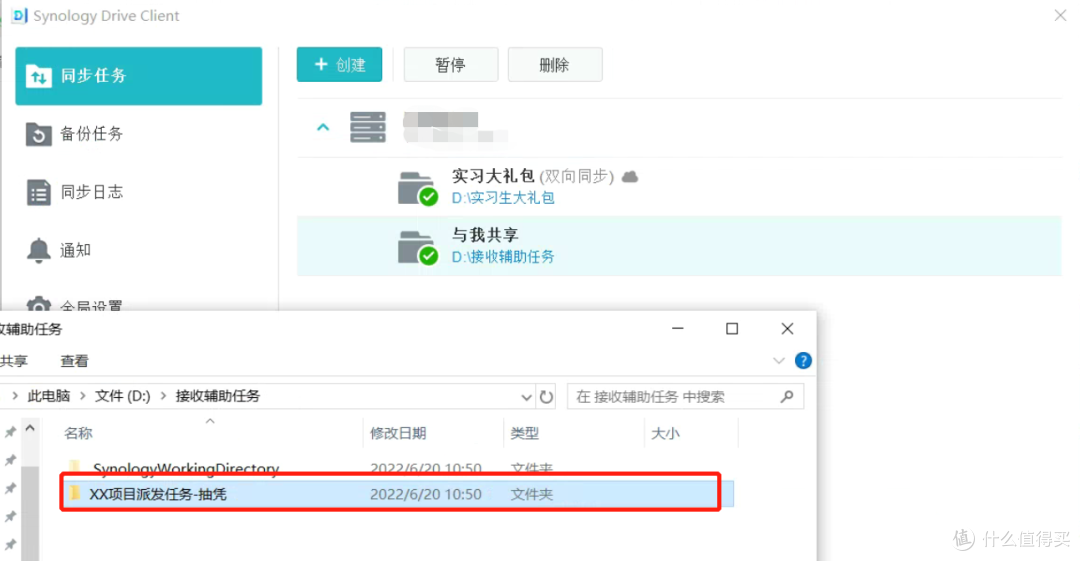Image resolution: width=1080 pixels, height=561 pixels.
Task: Select the 实习大礼包 sync task
Action: 679,187
